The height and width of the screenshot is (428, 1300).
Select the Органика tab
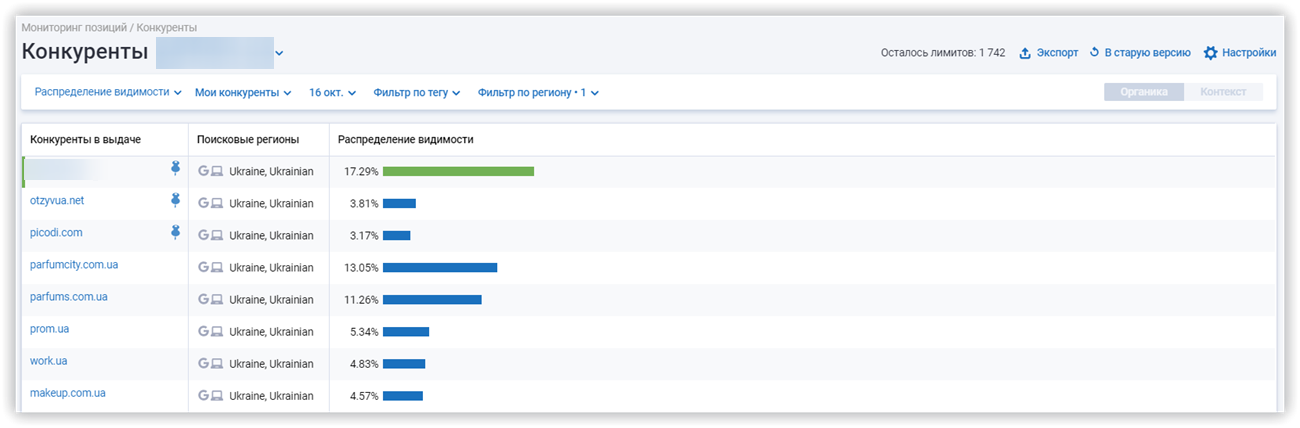[1144, 92]
